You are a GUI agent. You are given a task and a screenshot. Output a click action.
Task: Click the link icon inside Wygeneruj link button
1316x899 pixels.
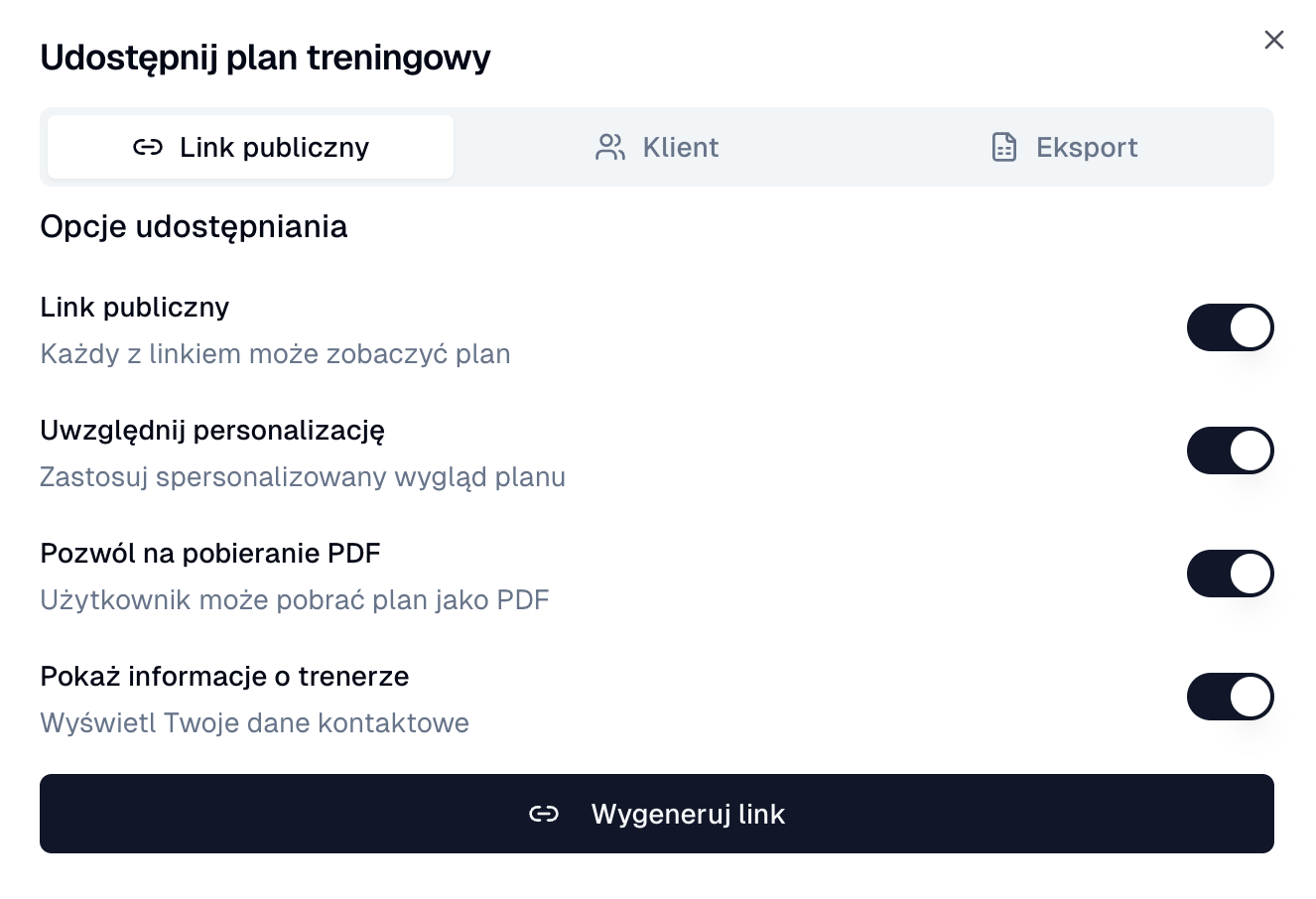pos(544,813)
